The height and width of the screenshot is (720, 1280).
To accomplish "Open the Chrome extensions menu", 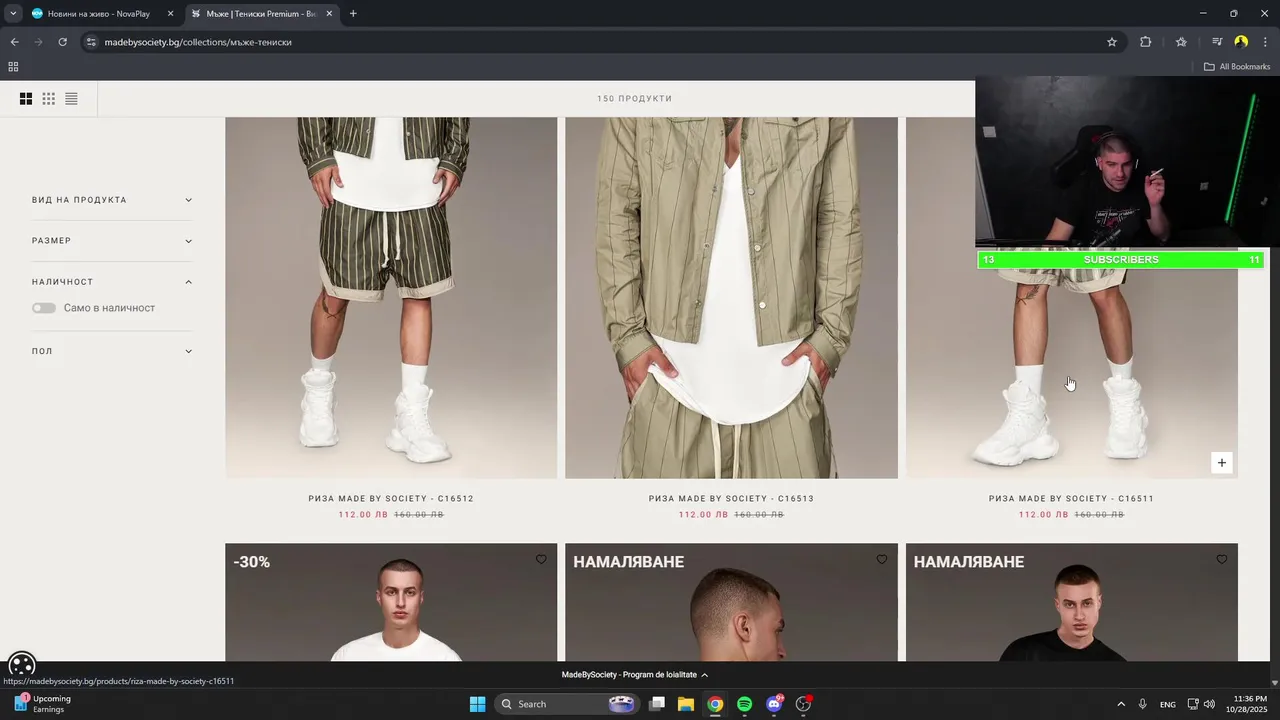I will [1145, 42].
